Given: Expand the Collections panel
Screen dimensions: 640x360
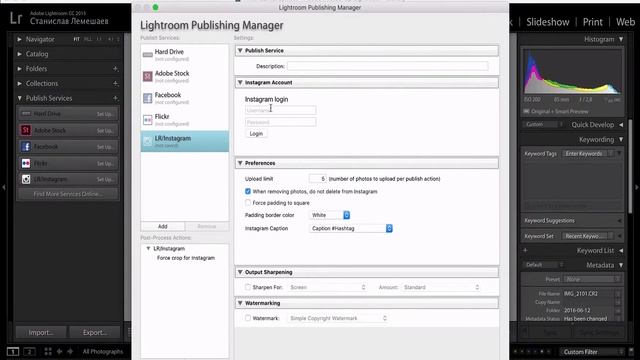Looking at the screenshot, I should 19,83.
